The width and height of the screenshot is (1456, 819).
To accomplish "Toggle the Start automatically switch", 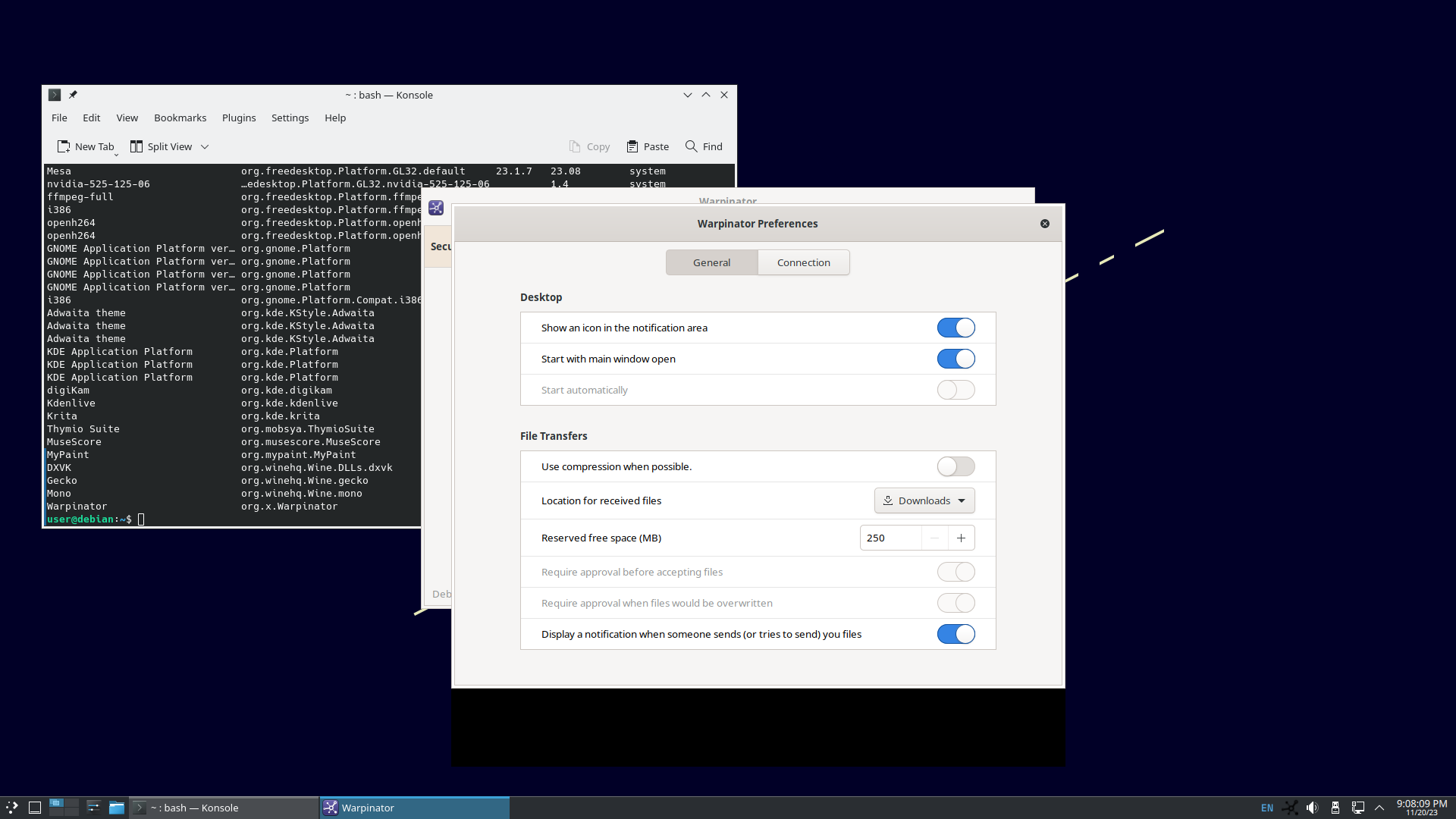I will 955,390.
